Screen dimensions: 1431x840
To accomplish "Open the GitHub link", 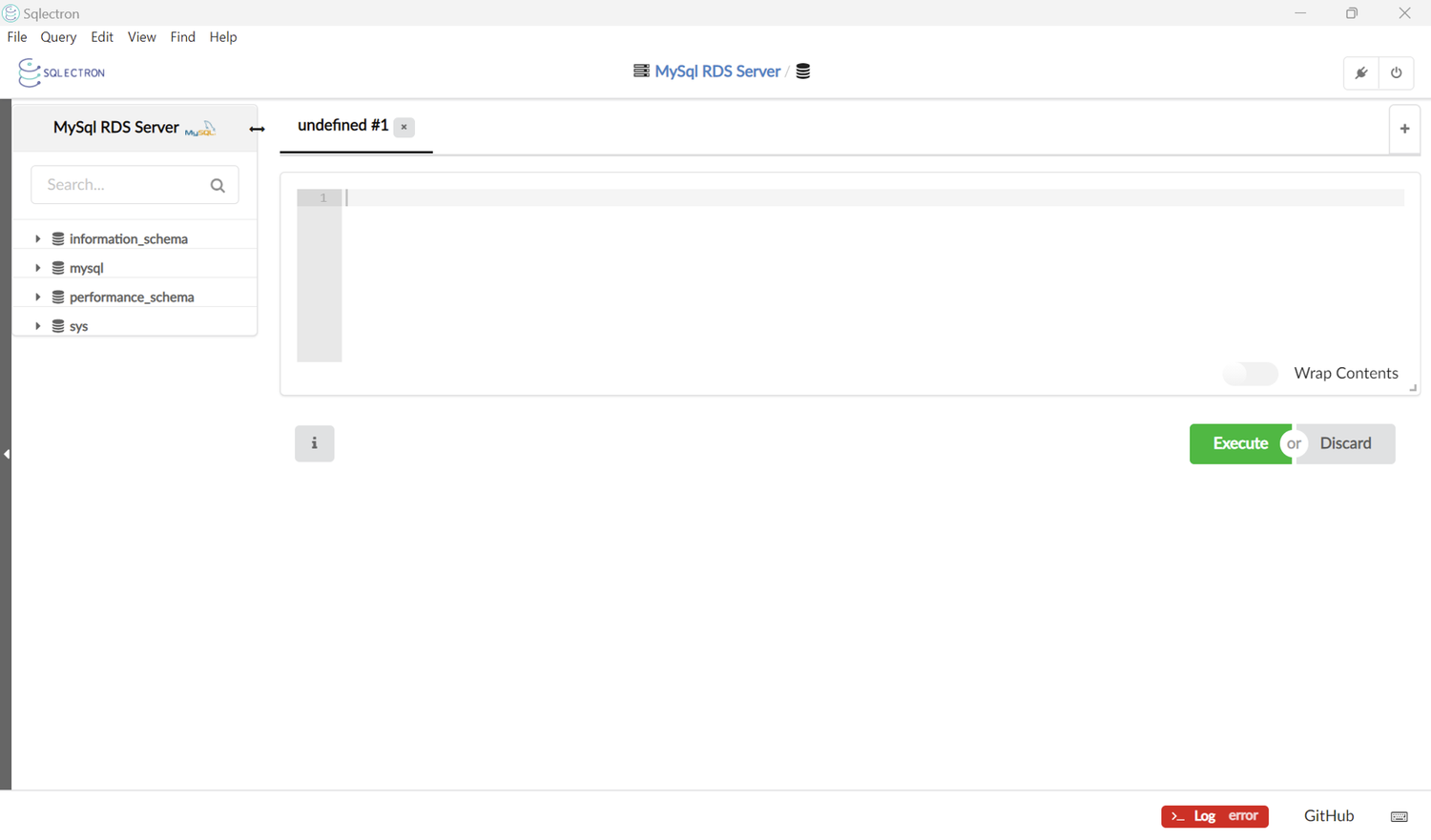I will coord(1329,816).
